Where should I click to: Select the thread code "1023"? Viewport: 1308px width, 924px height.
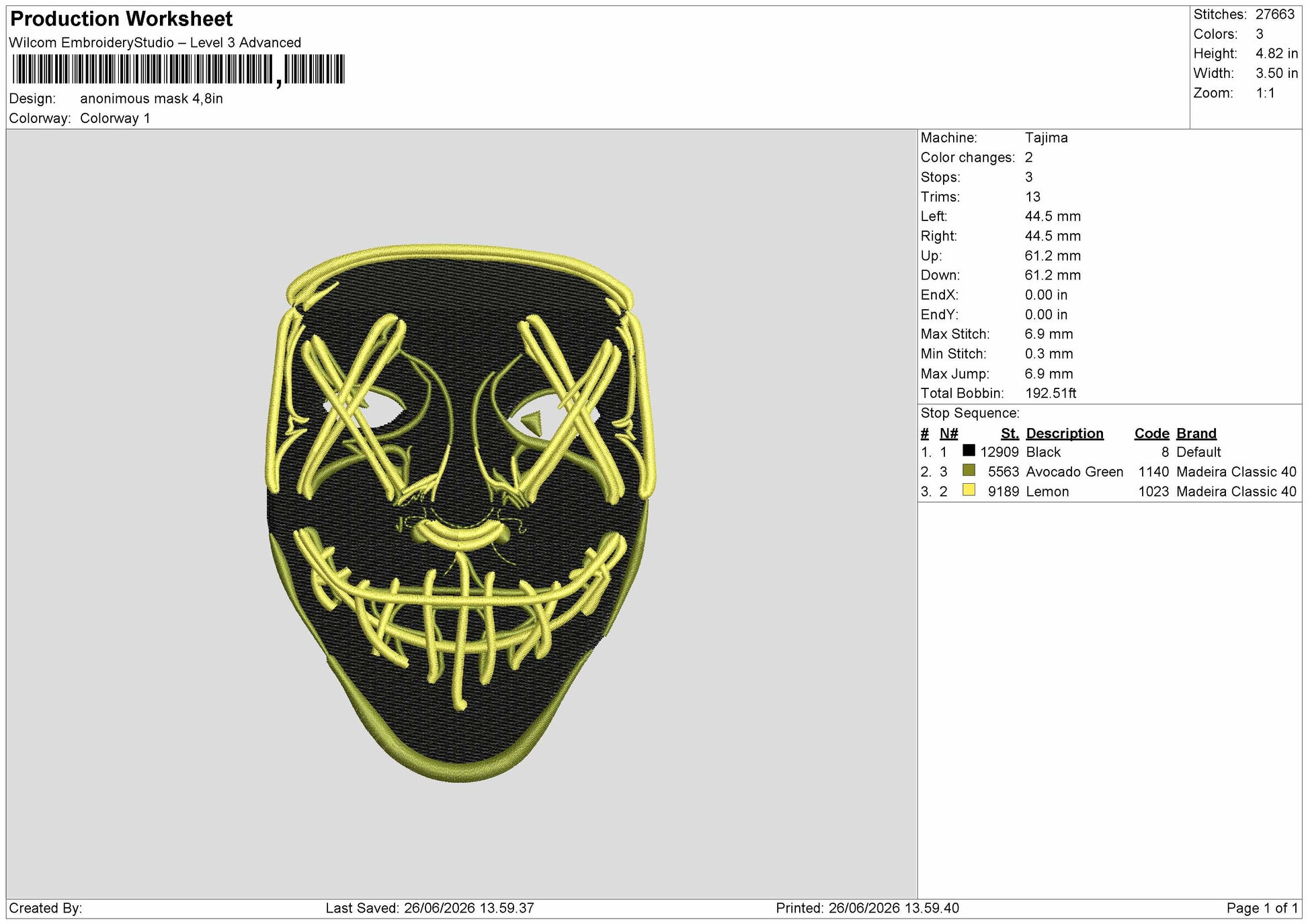(x=1153, y=492)
